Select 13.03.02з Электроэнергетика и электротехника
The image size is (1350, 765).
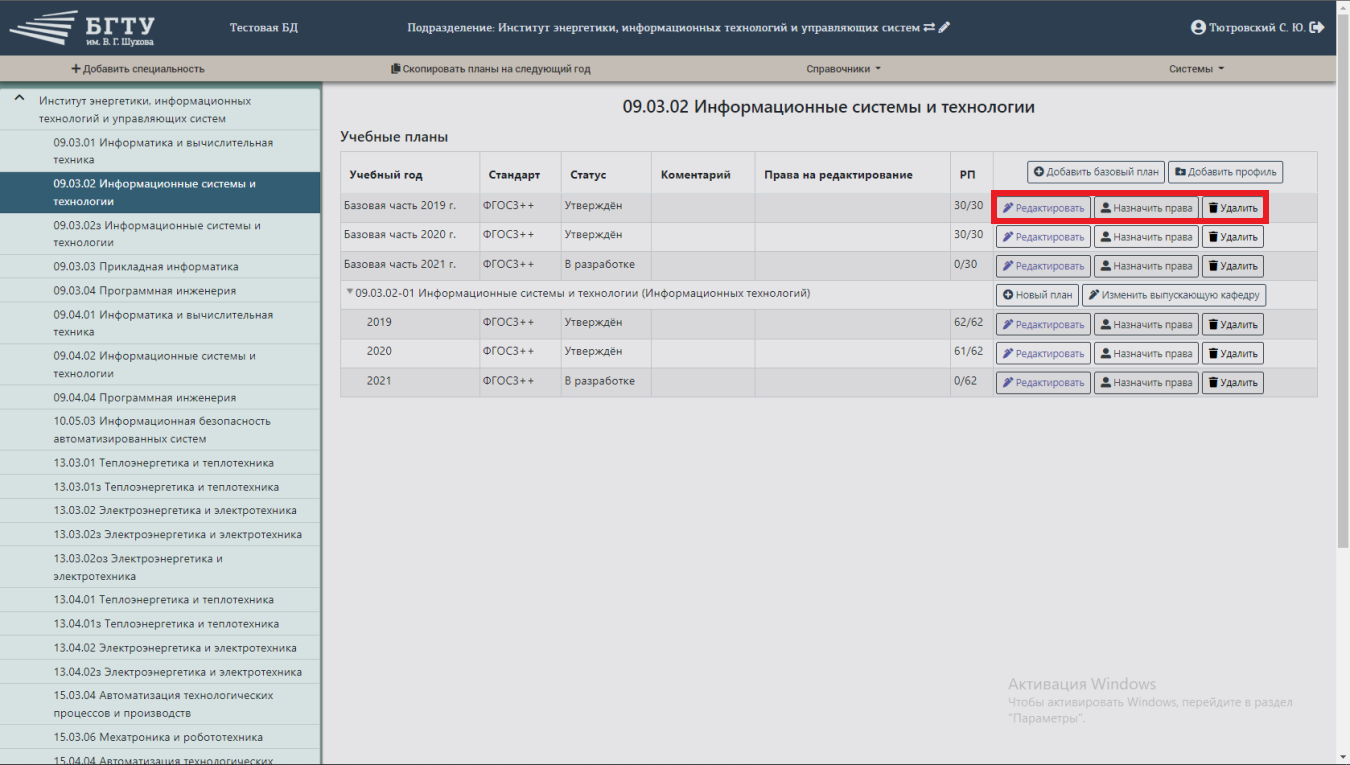[x=160, y=534]
